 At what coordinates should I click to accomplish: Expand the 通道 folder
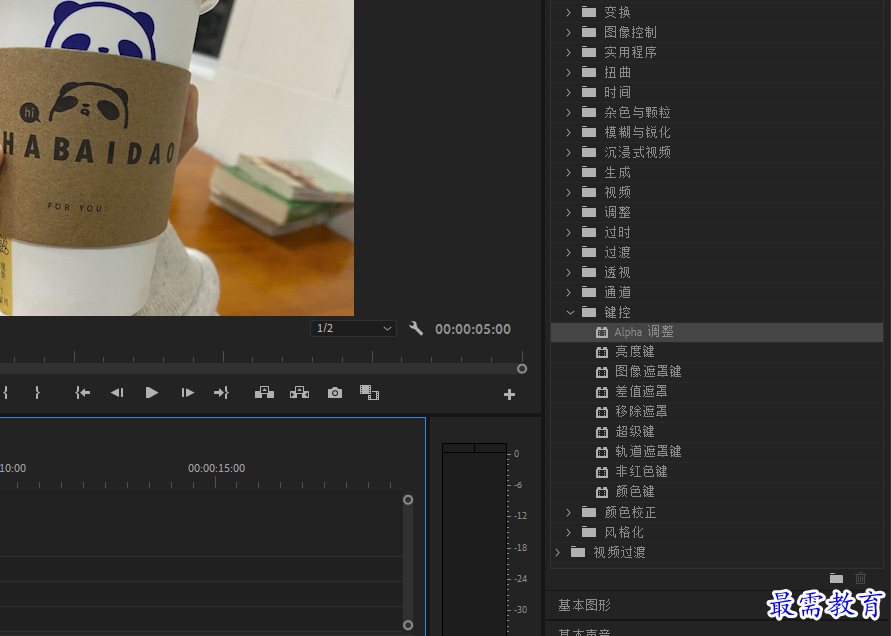click(568, 292)
